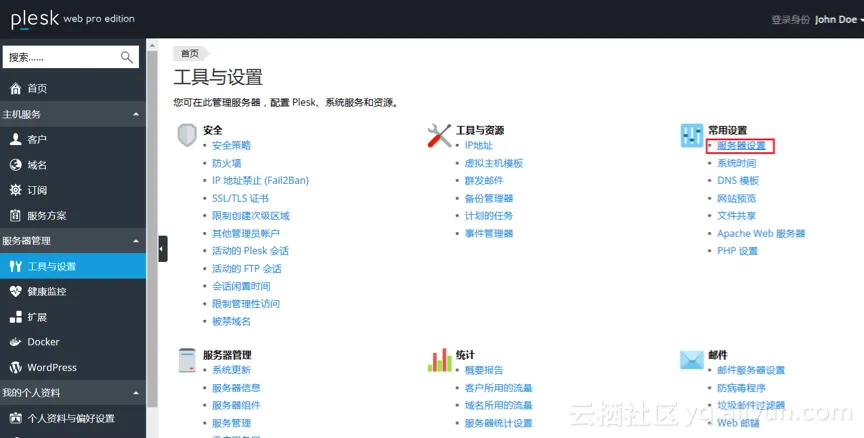Open the 防火墙 link
Screen dimensions: 864x438
coord(226,163)
